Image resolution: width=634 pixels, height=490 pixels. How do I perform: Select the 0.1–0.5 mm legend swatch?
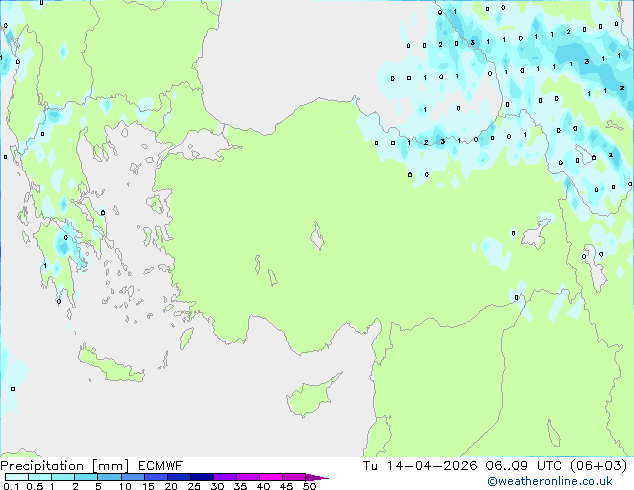pyautogui.click(x=17, y=477)
